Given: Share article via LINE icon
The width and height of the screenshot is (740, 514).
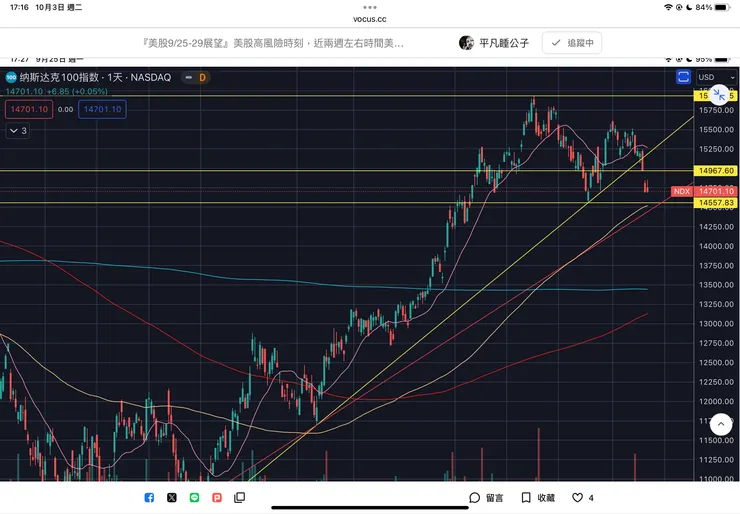Looking at the screenshot, I should click(194, 497).
